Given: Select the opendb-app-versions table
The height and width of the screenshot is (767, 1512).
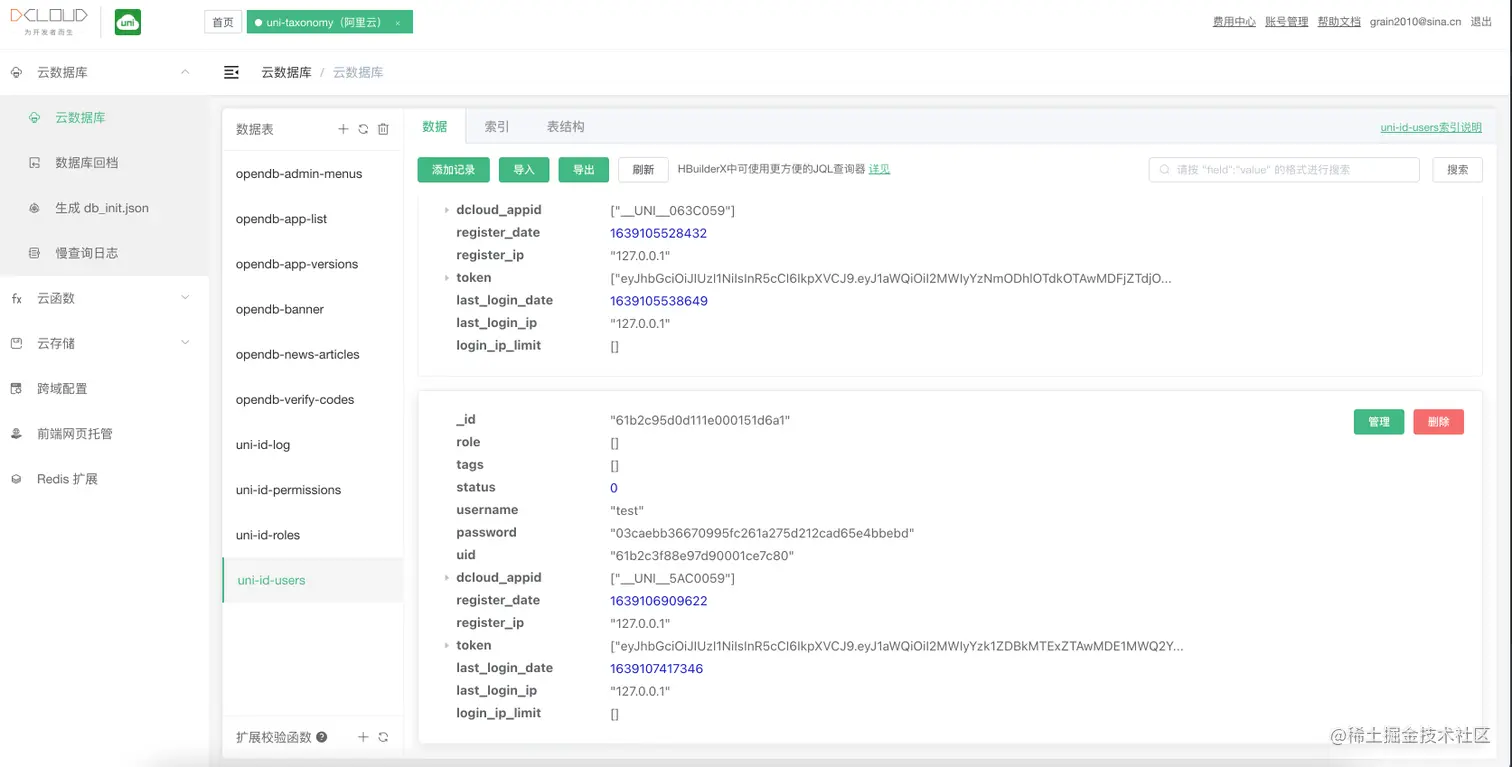Looking at the screenshot, I should point(313,264).
